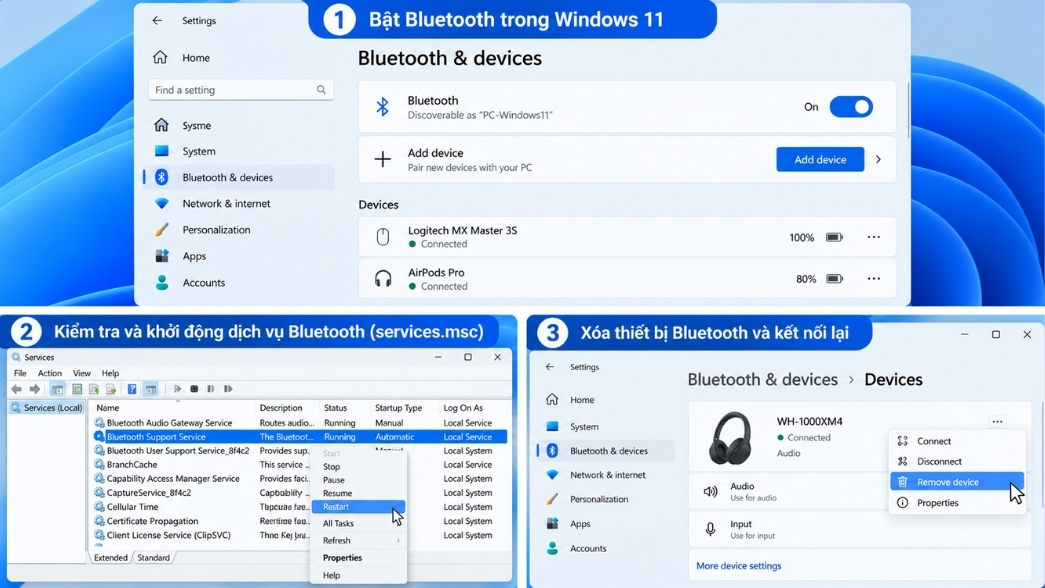Select Bluetooth Audio Gateway Service row

click(x=300, y=423)
